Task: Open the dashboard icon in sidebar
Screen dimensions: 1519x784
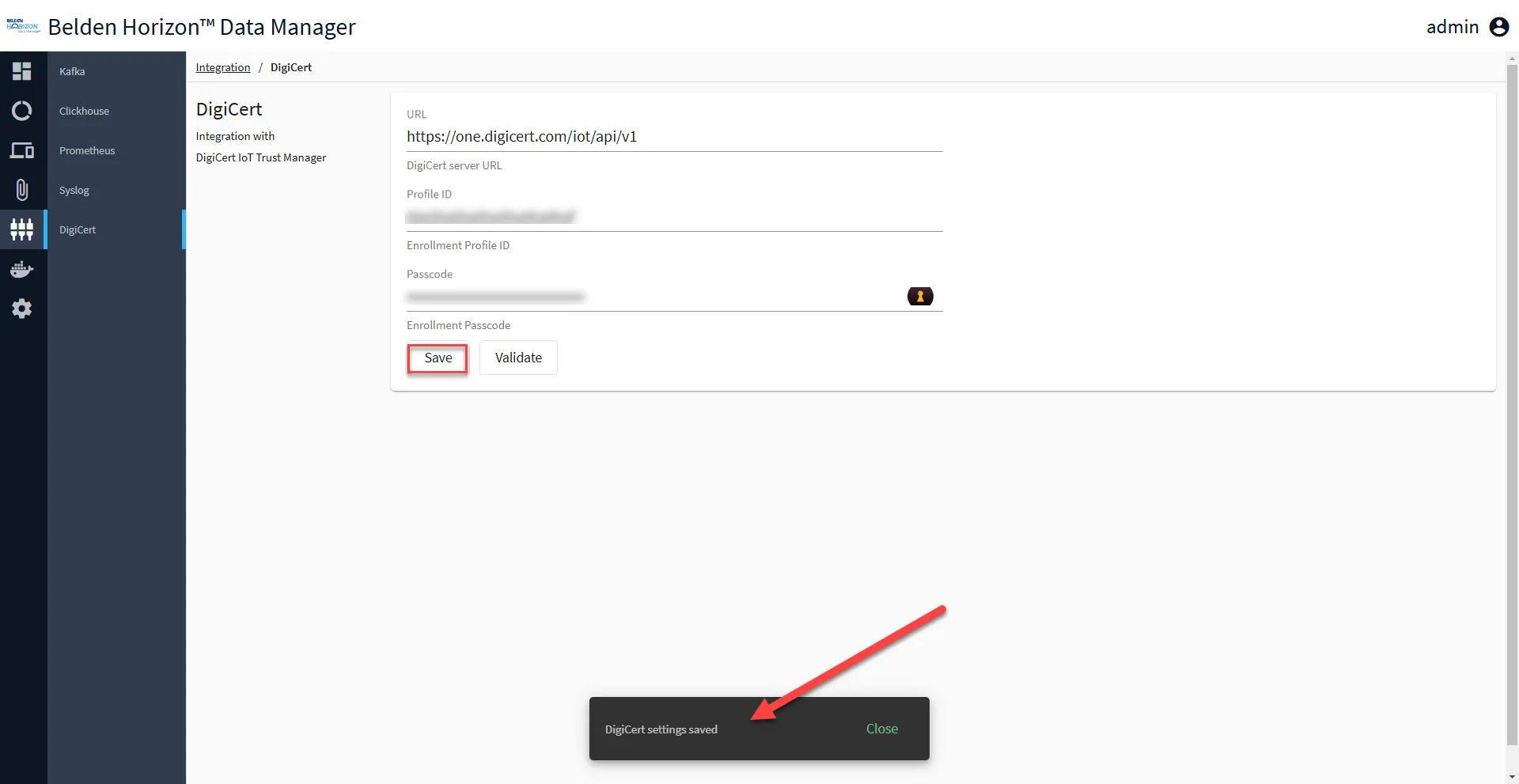Action: pyautogui.click(x=22, y=71)
